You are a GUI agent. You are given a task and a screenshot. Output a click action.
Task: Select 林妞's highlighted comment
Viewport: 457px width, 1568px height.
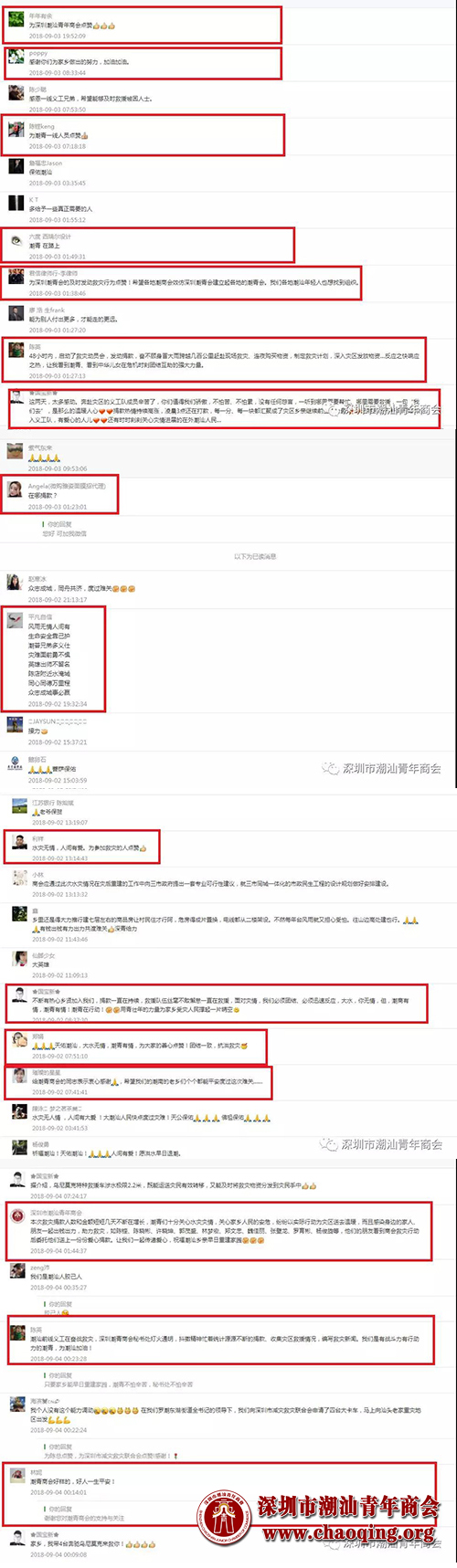pyautogui.click(x=72, y=1481)
